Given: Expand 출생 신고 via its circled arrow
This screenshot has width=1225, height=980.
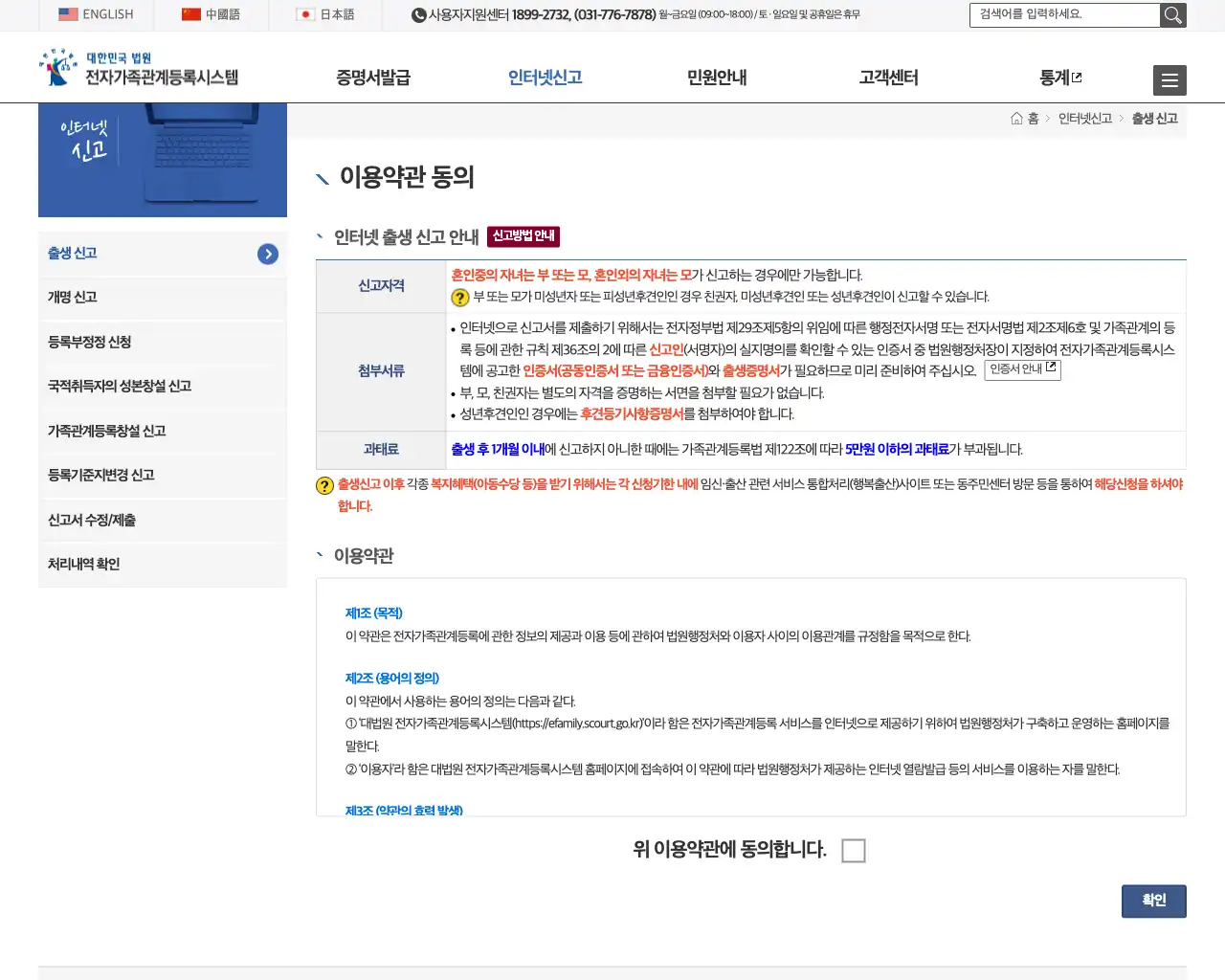Looking at the screenshot, I should click(267, 254).
